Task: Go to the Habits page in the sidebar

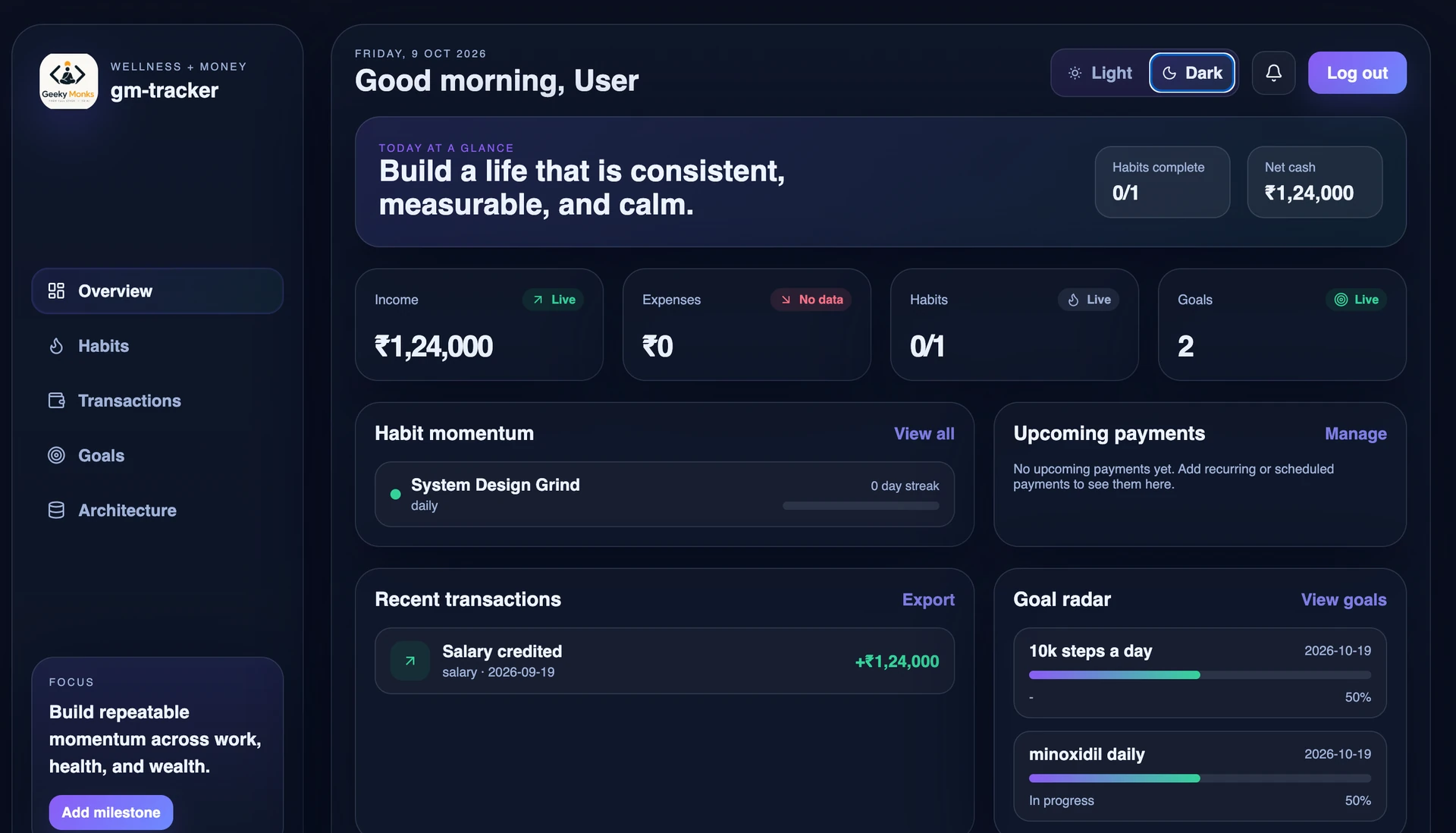Action: pyautogui.click(x=158, y=346)
